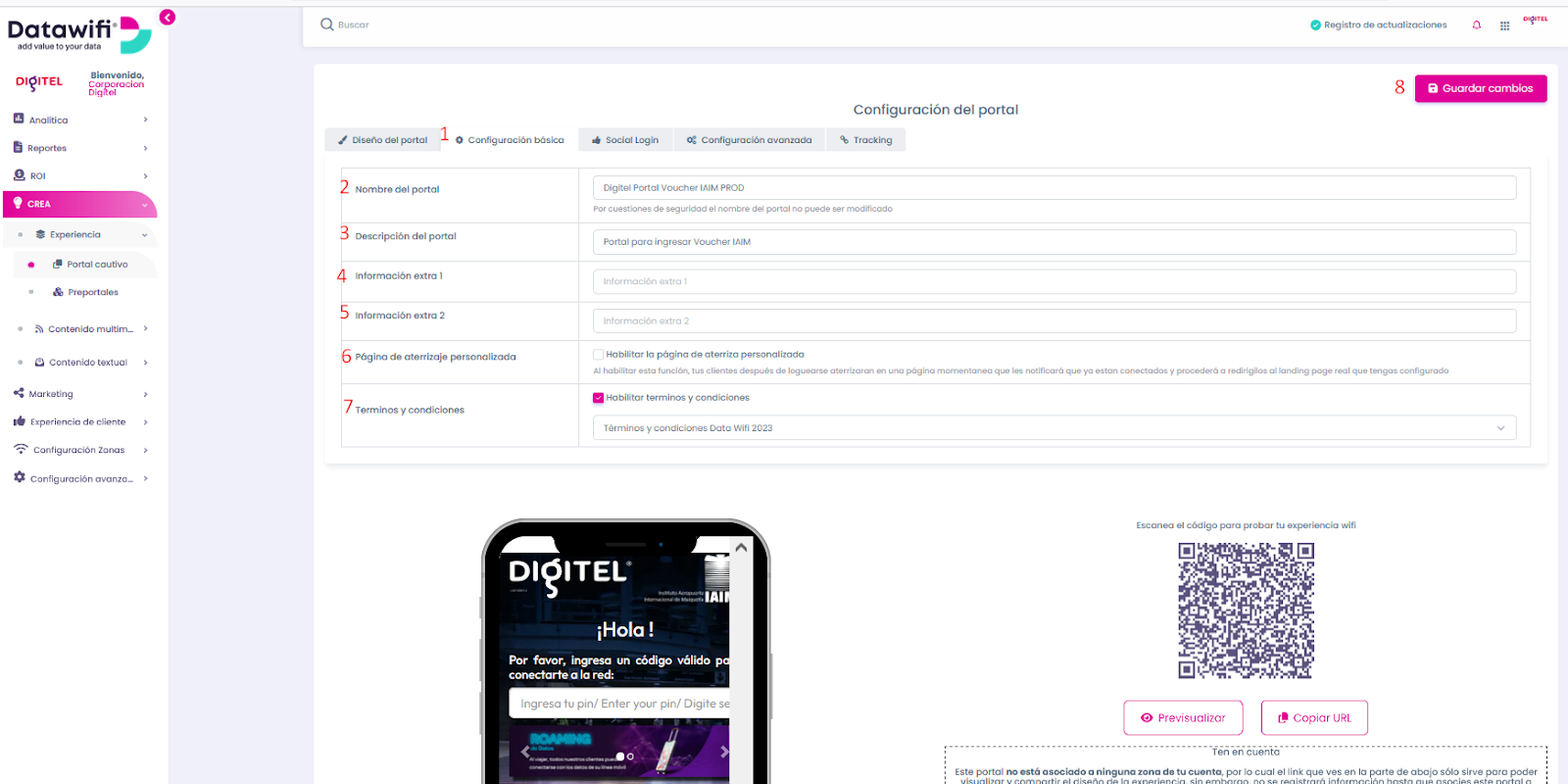Collapse the CREA section chevron
The height and width of the screenshot is (784, 1568).
point(145,205)
